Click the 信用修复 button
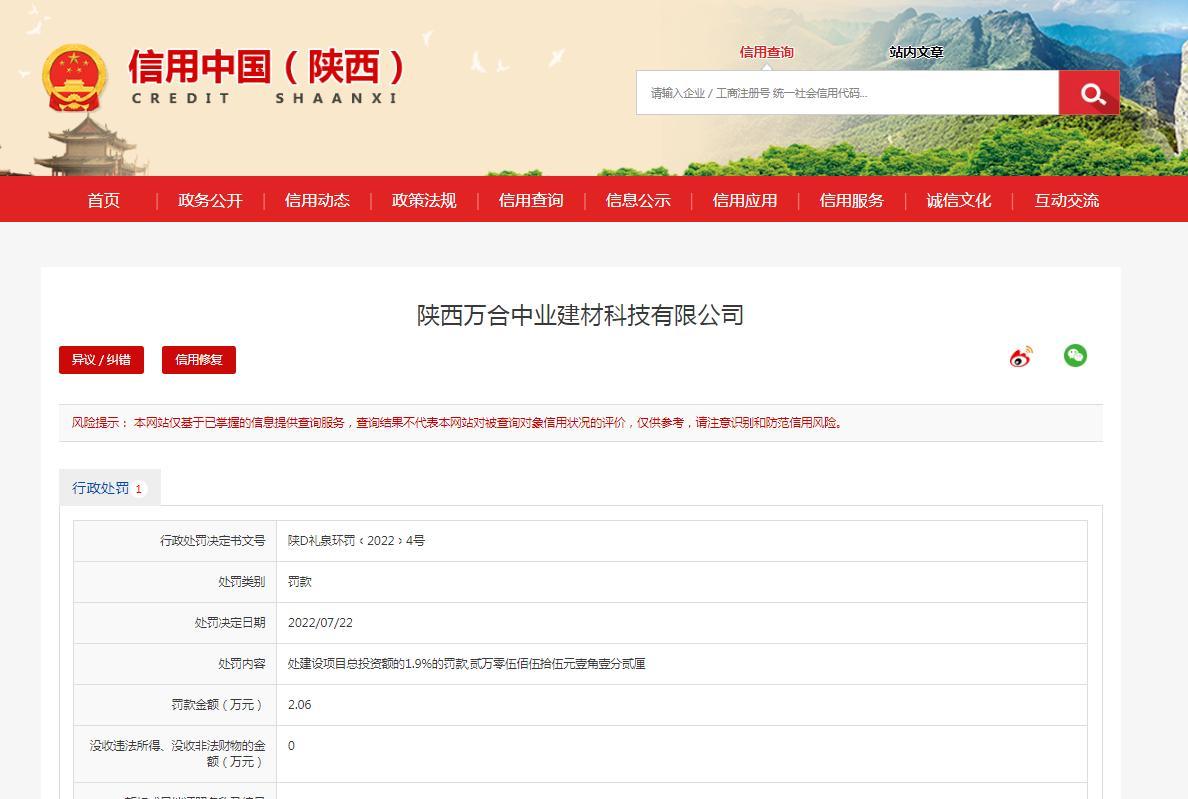Viewport: 1188px width, 799px height. pos(199,360)
